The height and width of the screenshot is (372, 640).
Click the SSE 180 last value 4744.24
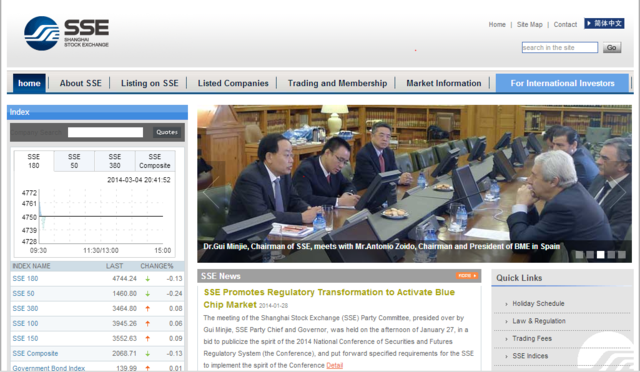tap(124, 278)
